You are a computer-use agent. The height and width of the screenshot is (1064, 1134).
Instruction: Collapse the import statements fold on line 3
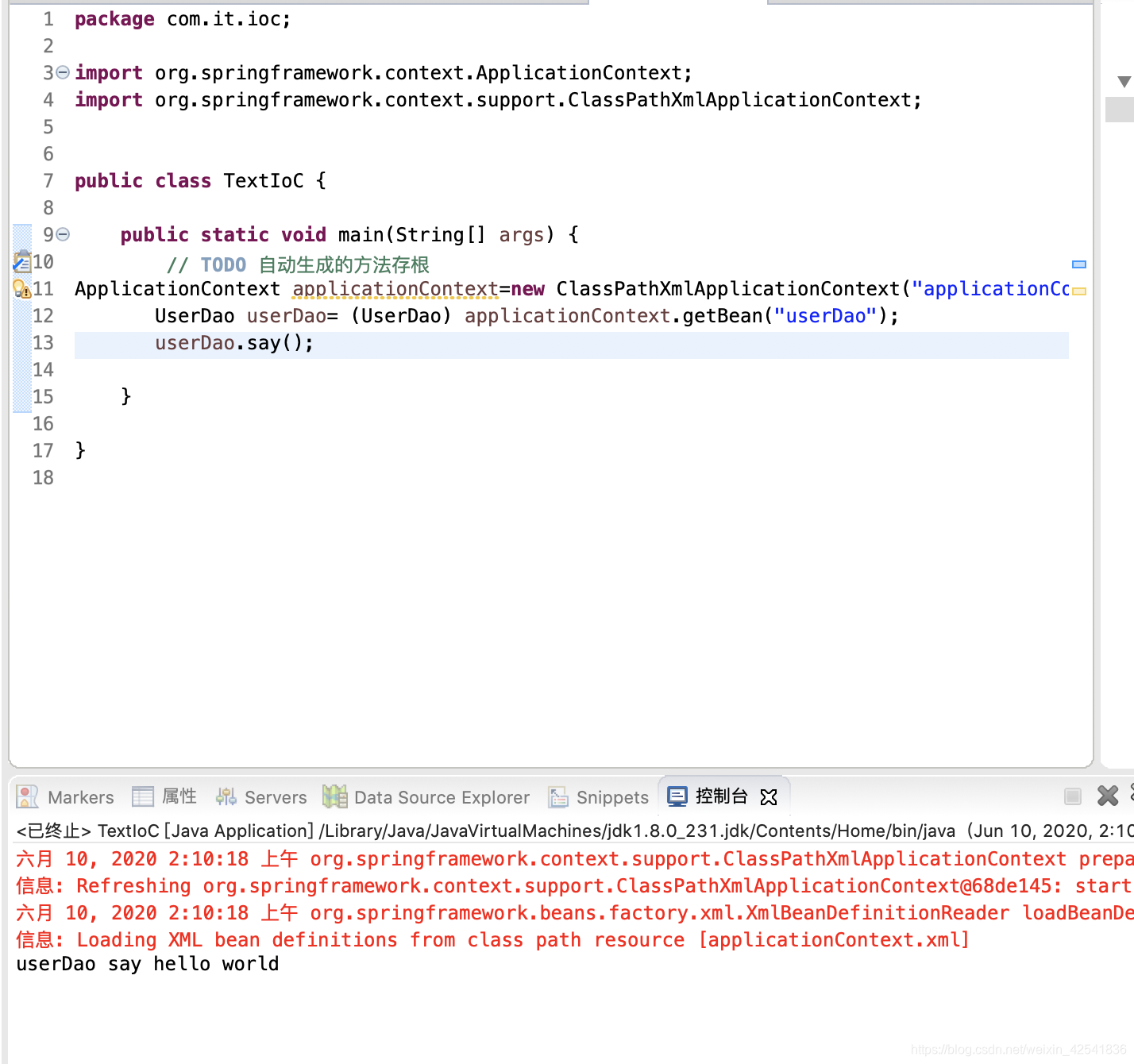[x=63, y=71]
